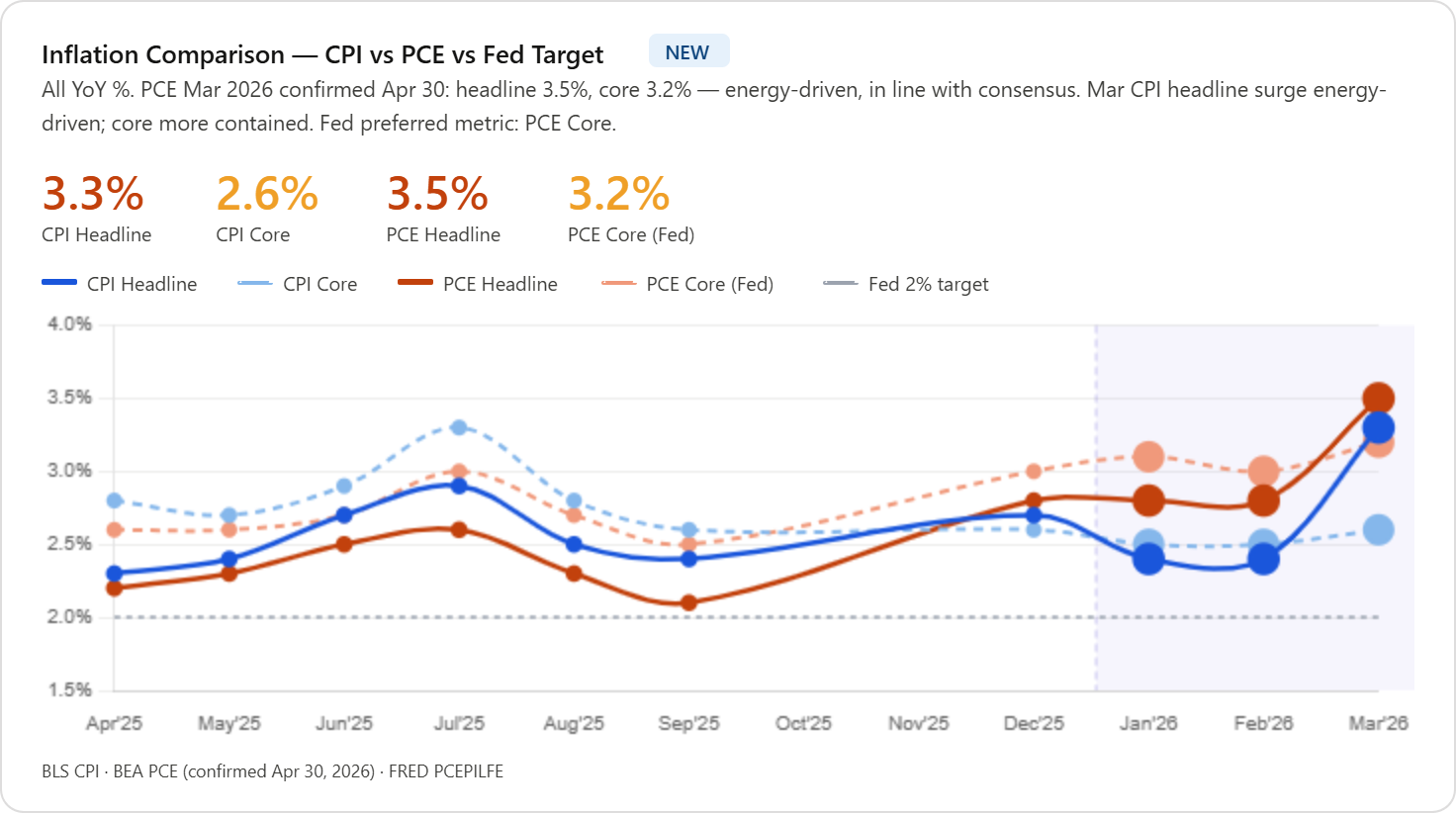Click PCE Headline data point at Mar'26
Viewport: 1456px width, 813px height.
[1378, 399]
